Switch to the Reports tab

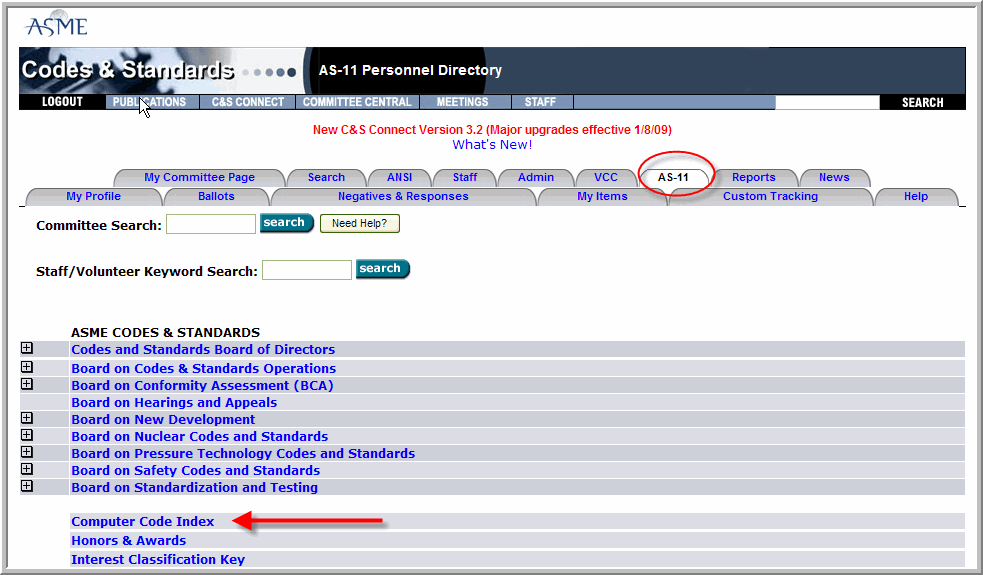click(754, 177)
